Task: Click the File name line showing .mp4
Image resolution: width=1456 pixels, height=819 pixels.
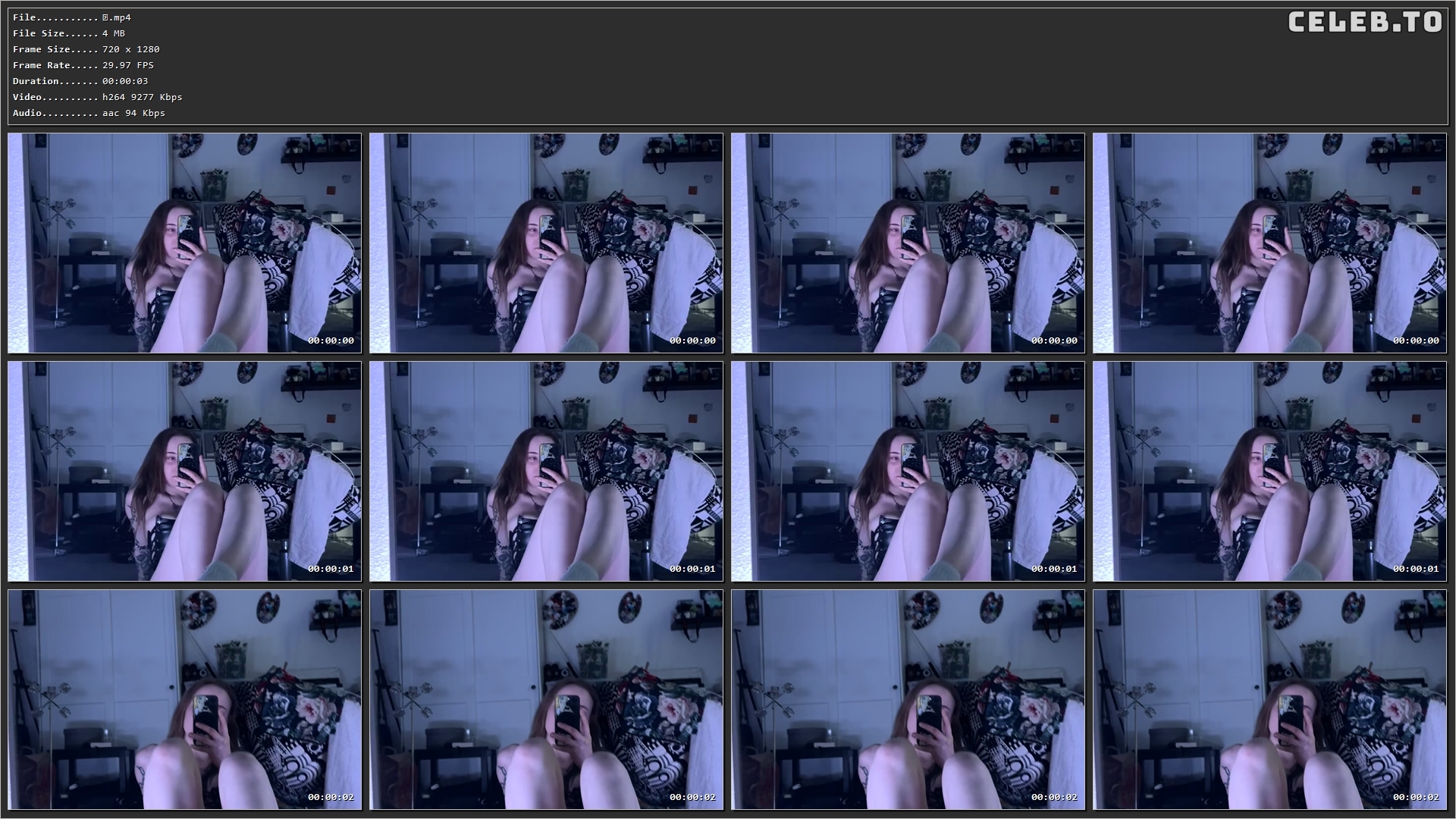Action: pyautogui.click(x=72, y=17)
